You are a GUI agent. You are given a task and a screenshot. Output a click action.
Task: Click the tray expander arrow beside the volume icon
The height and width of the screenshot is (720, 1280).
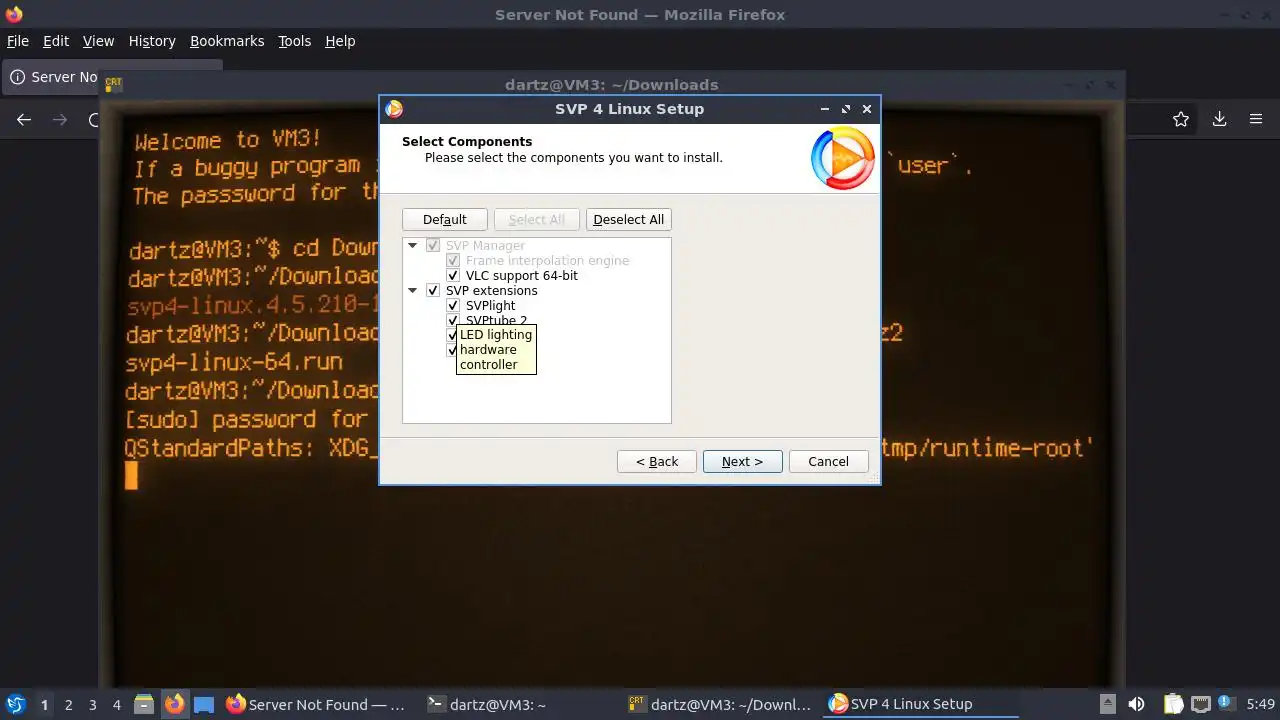[1107, 704]
